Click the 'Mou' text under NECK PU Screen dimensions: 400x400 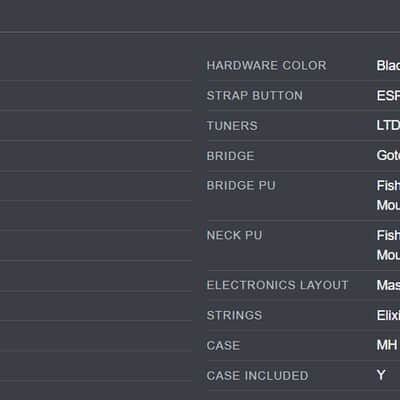coord(388,255)
